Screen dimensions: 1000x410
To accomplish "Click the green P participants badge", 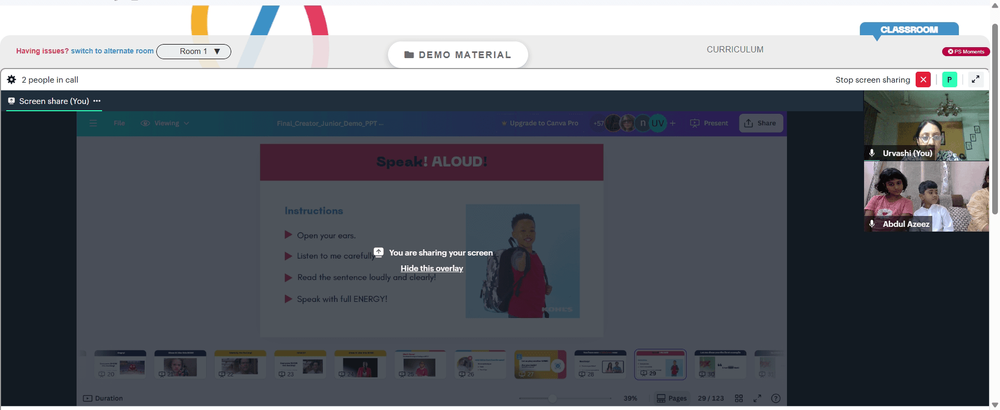I will pyautogui.click(x=950, y=80).
